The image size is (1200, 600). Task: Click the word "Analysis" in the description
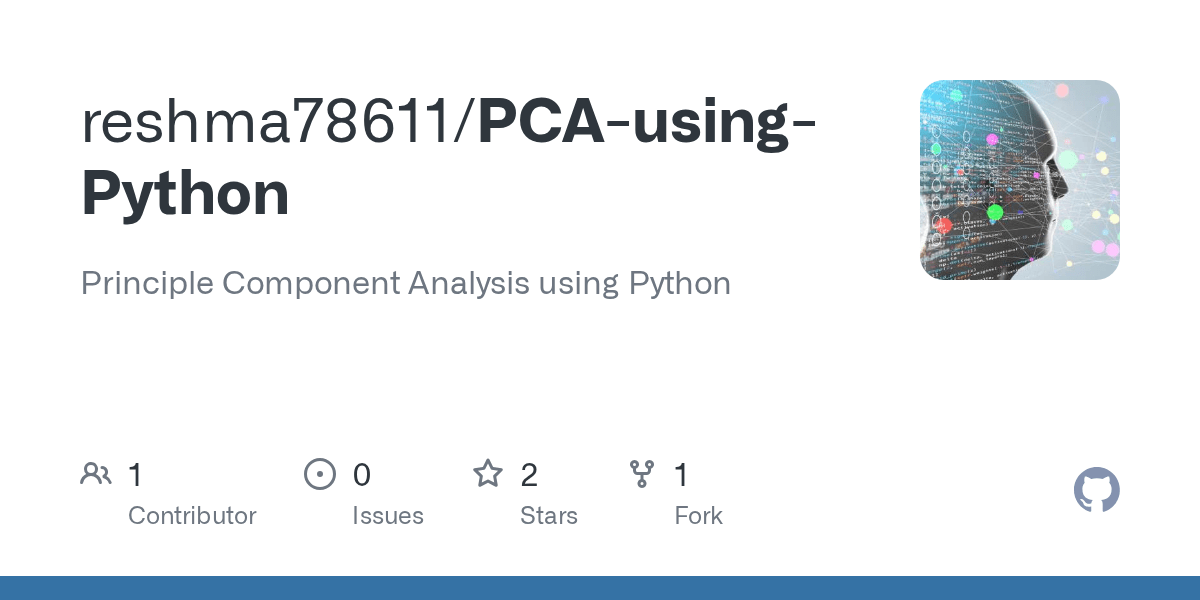(468, 284)
